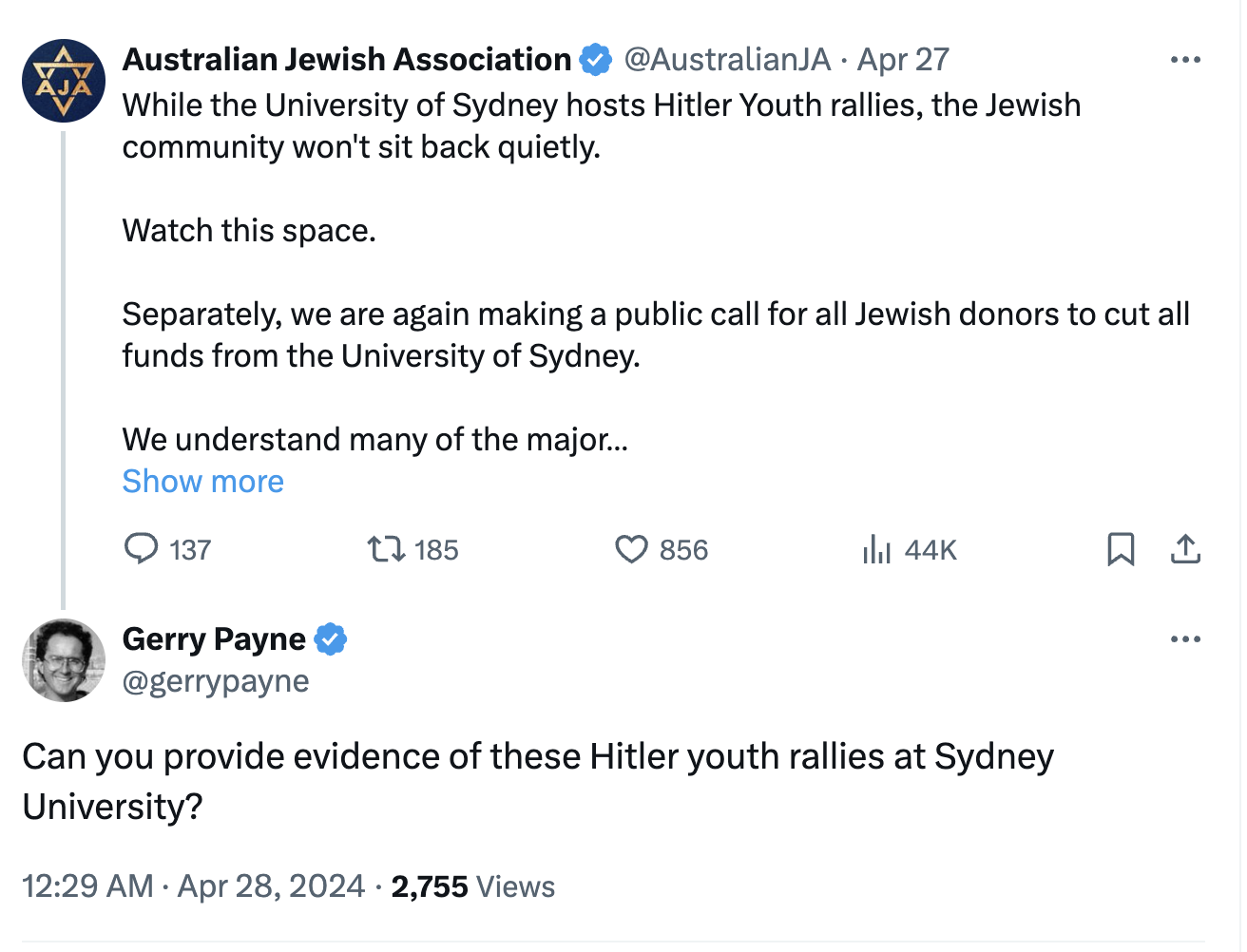Click the share icon on AJA tweet
This screenshot has width=1247, height=952.
1185,549
